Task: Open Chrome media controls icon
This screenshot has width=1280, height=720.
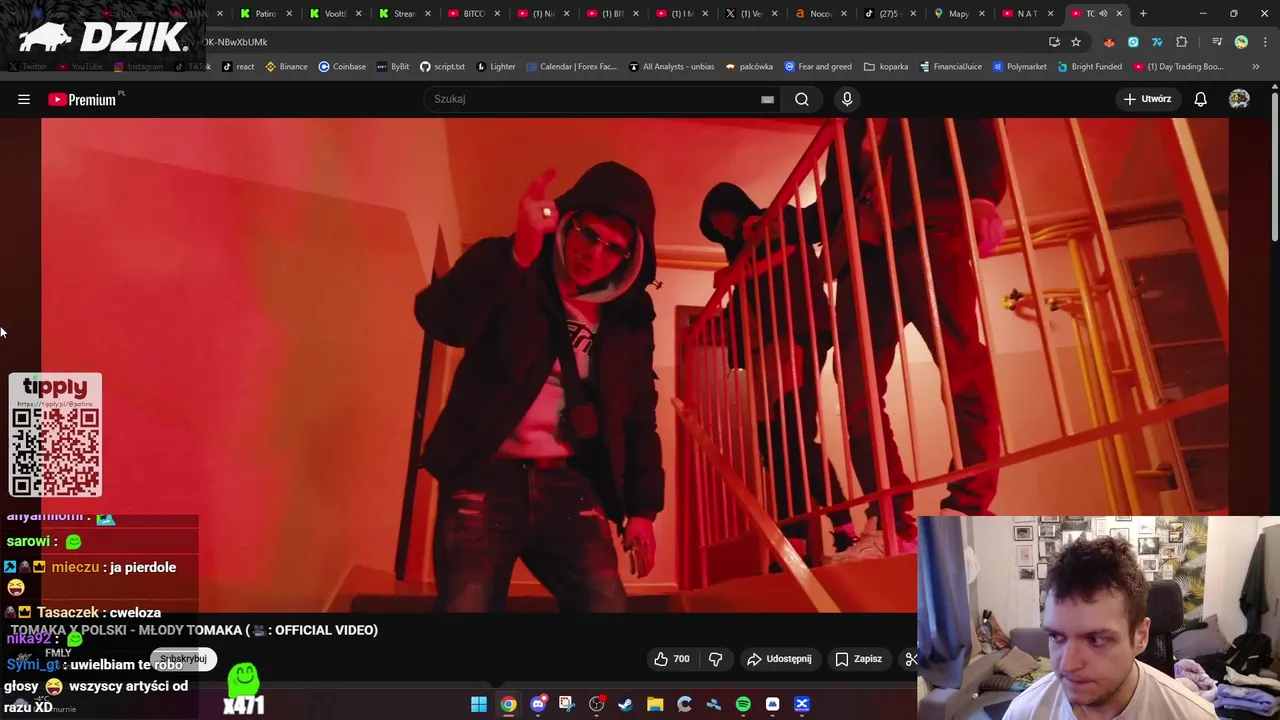Action: coord(1217,42)
